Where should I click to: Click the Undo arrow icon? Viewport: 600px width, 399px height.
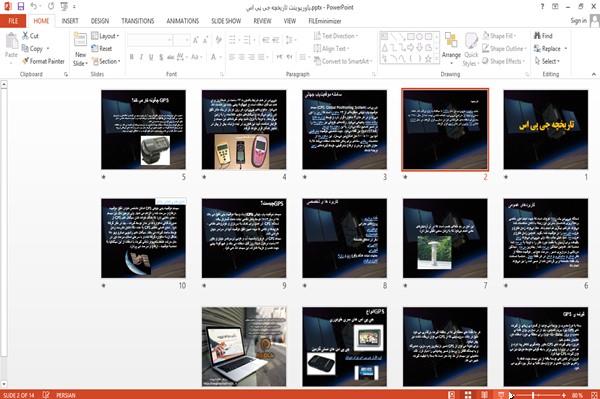click(x=34, y=7)
